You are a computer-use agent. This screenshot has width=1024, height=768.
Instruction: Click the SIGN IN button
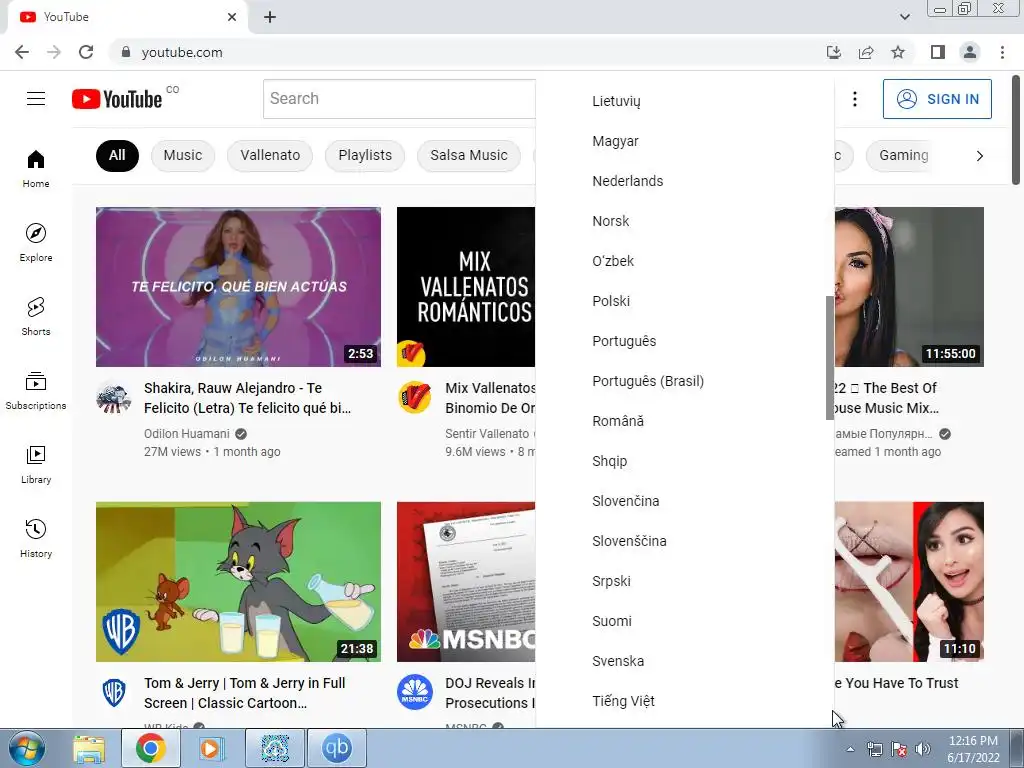coord(937,99)
